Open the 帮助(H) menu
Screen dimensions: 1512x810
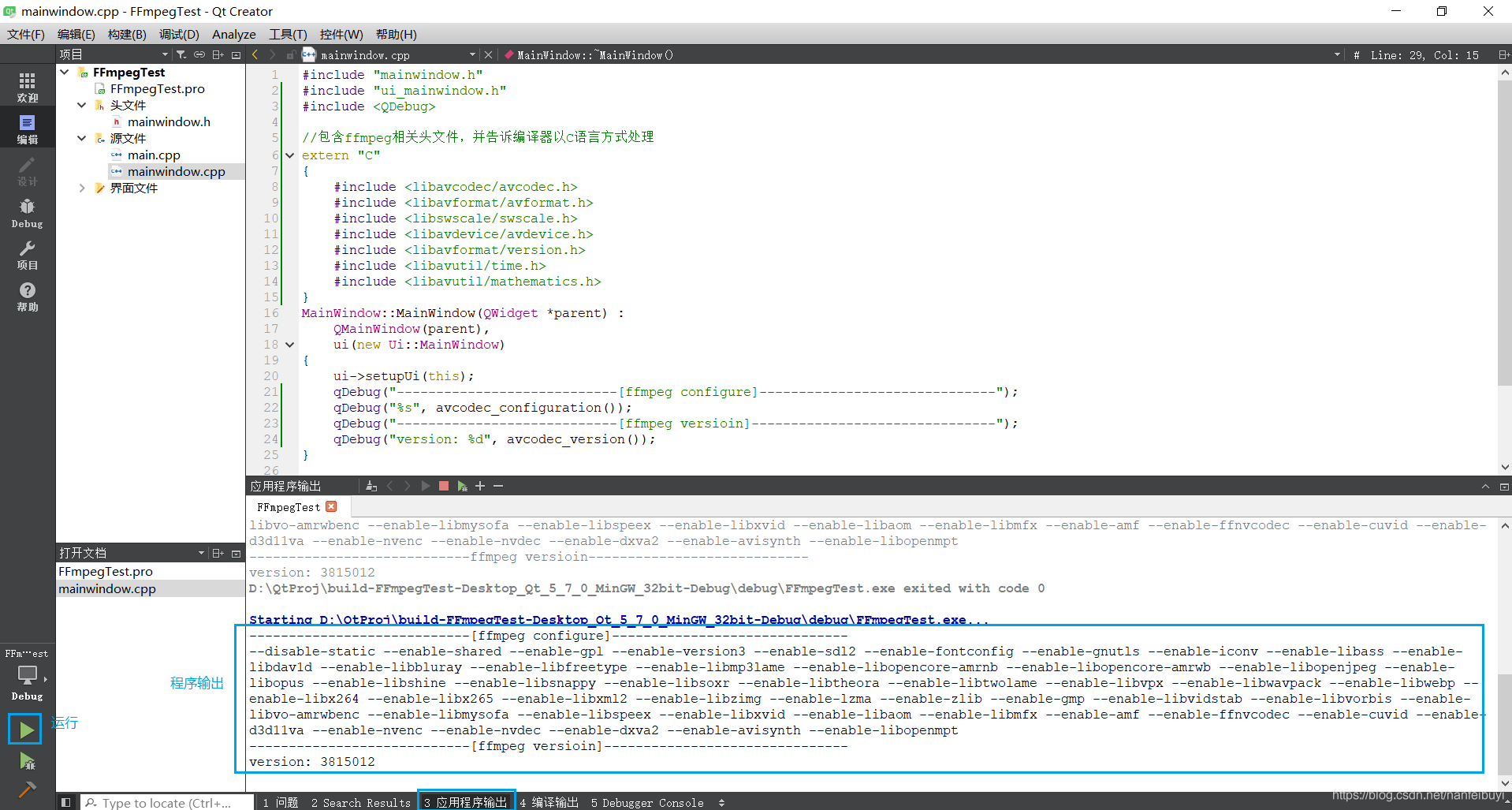coord(397,34)
